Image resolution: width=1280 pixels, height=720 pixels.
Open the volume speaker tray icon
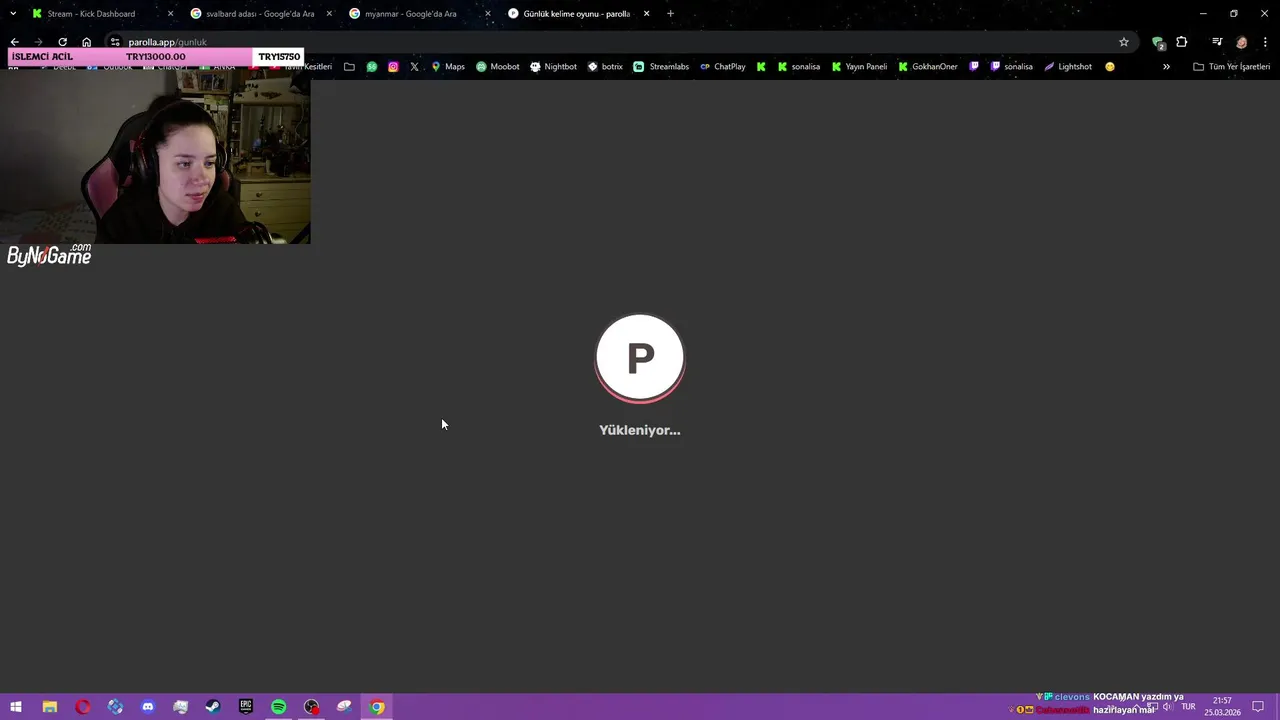click(x=1167, y=707)
